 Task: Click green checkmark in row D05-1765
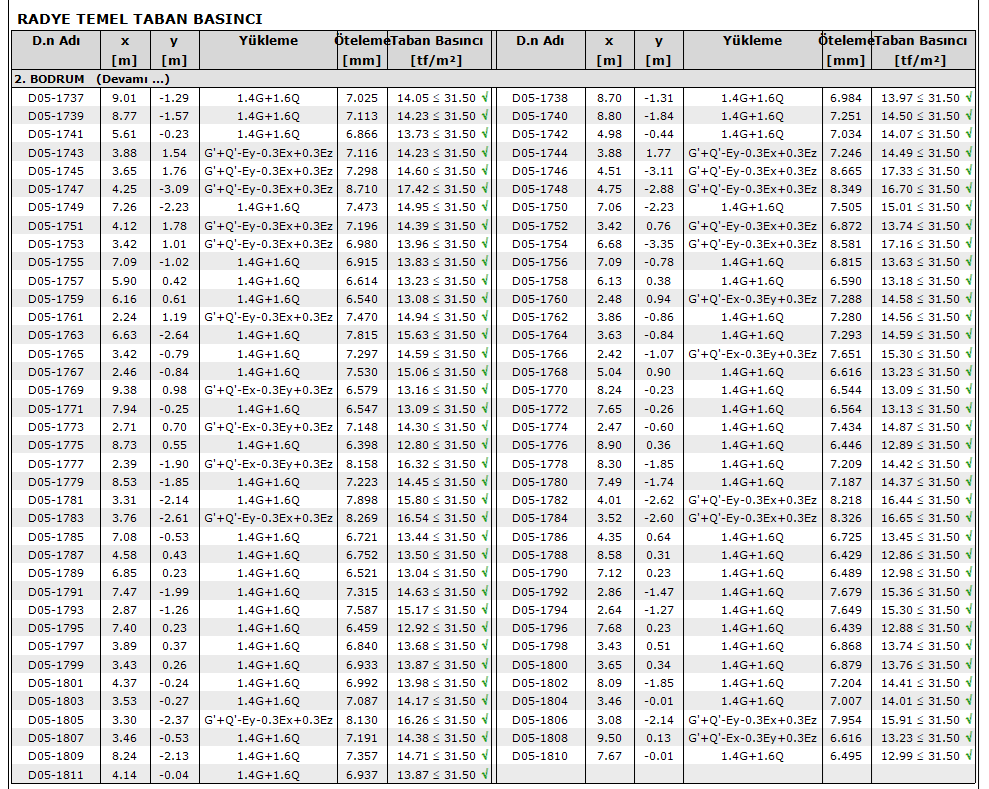(485, 354)
